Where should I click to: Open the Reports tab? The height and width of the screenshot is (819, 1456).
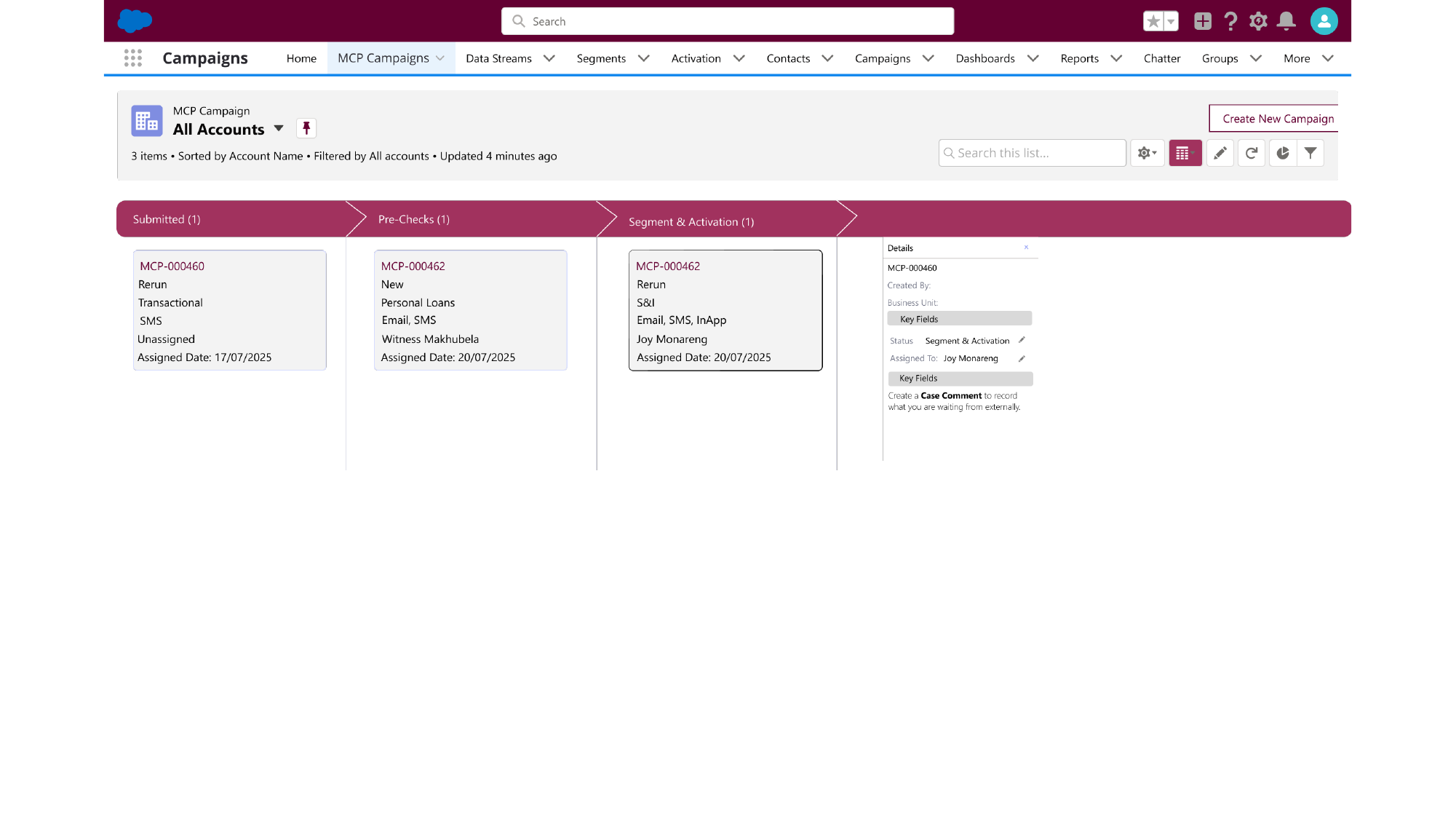(x=1080, y=58)
